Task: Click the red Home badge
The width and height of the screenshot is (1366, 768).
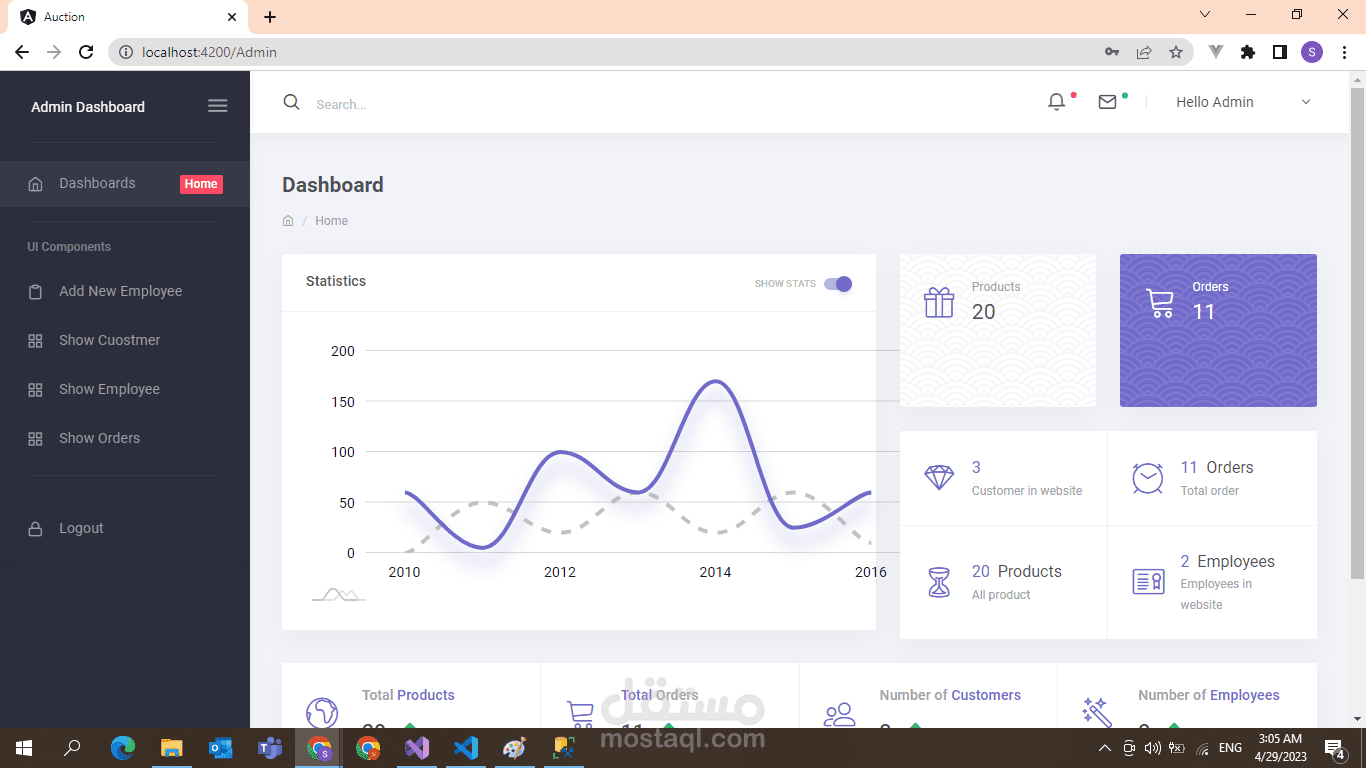Action: tap(201, 184)
